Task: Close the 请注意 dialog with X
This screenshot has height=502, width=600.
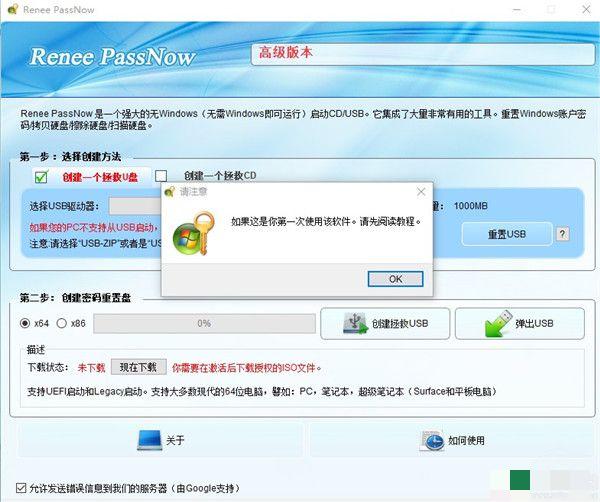Action: (421, 192)
